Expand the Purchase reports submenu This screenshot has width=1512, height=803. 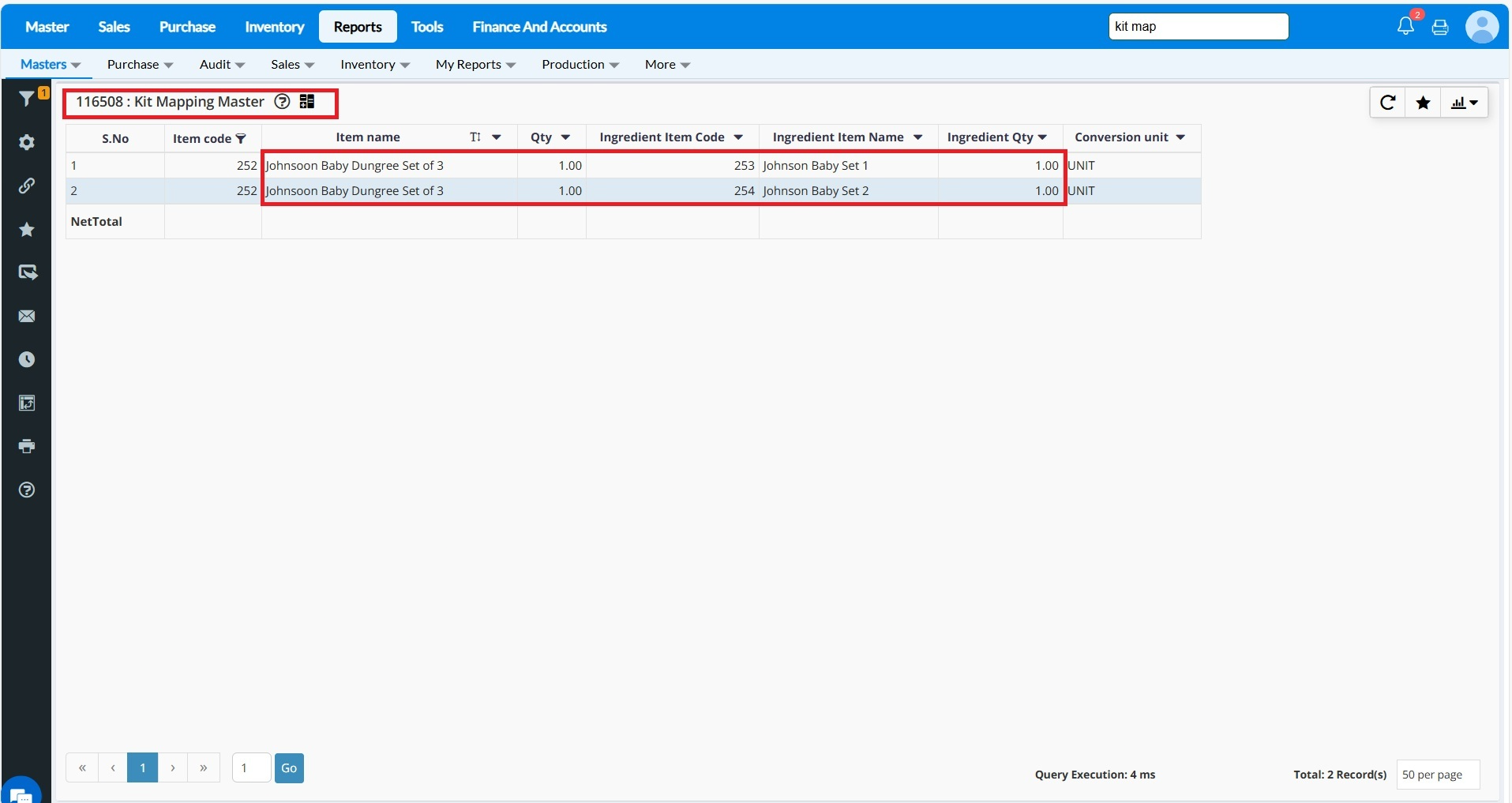[x=140, y=65]
